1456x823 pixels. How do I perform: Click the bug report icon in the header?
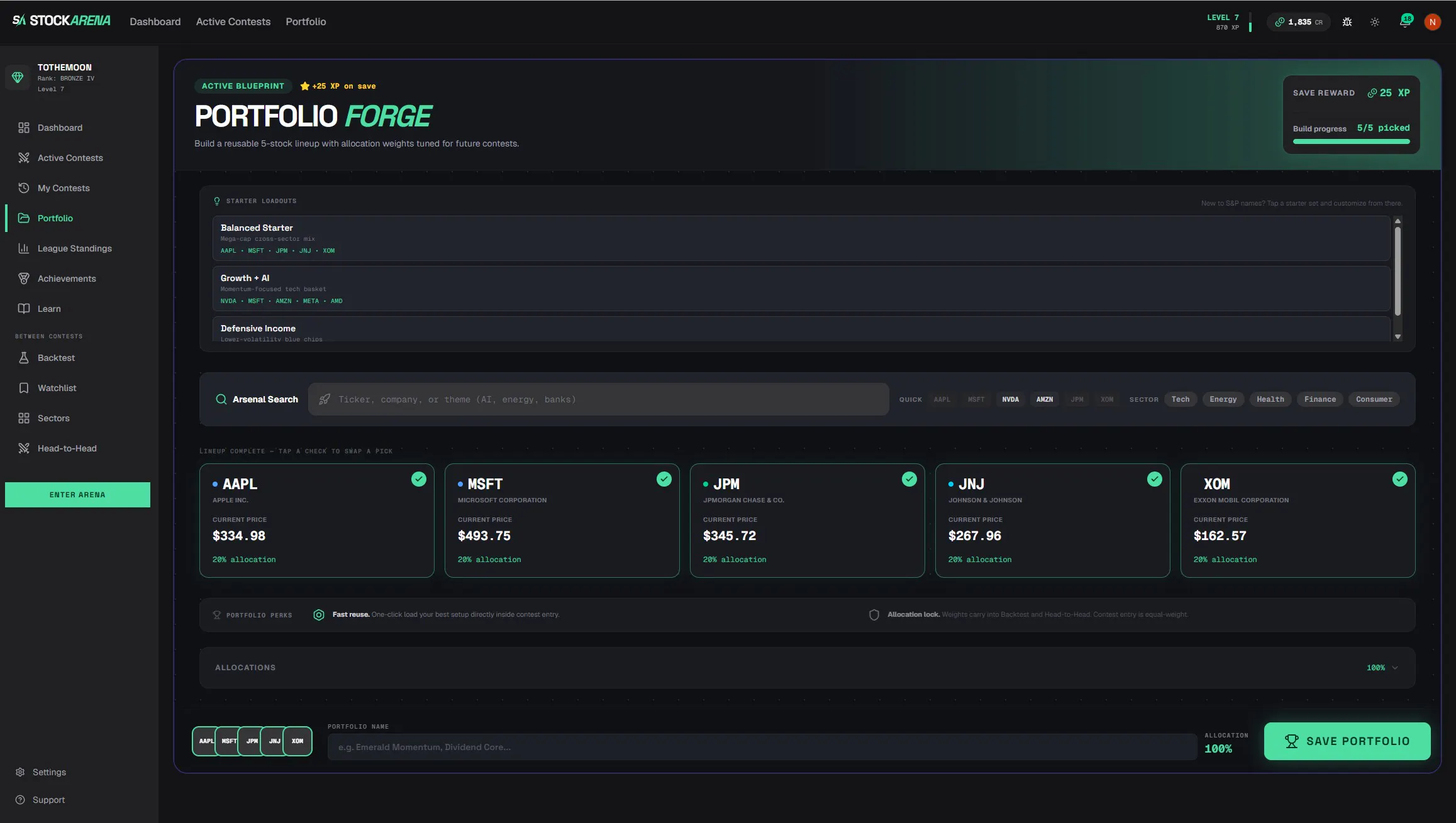1347,22
